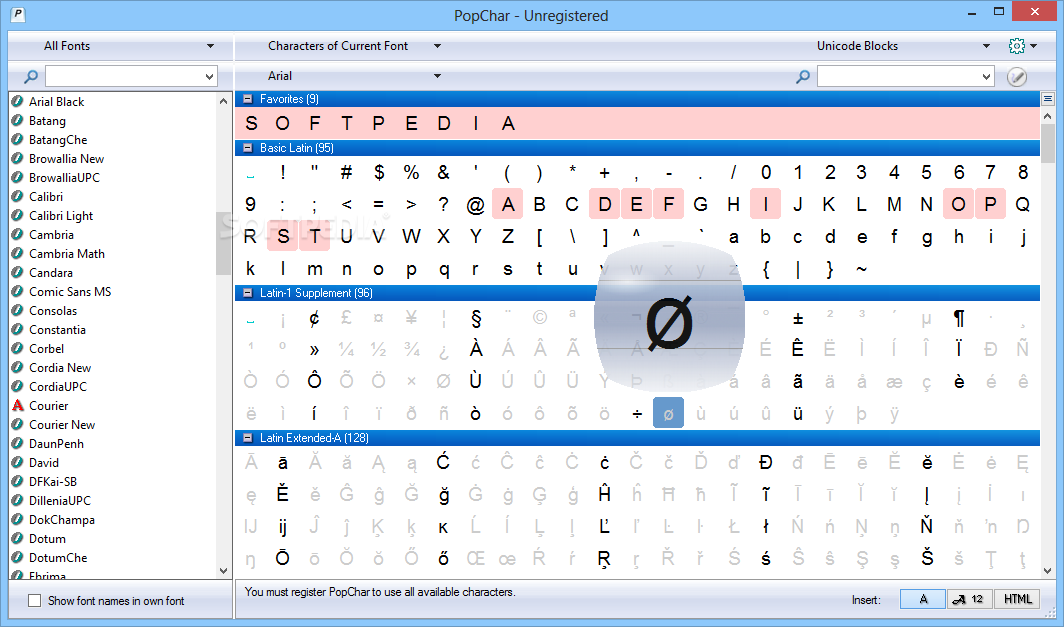Select Courier New in font list
The width and height of the screenshot is (1064, 627).
[x=62, y=425]
